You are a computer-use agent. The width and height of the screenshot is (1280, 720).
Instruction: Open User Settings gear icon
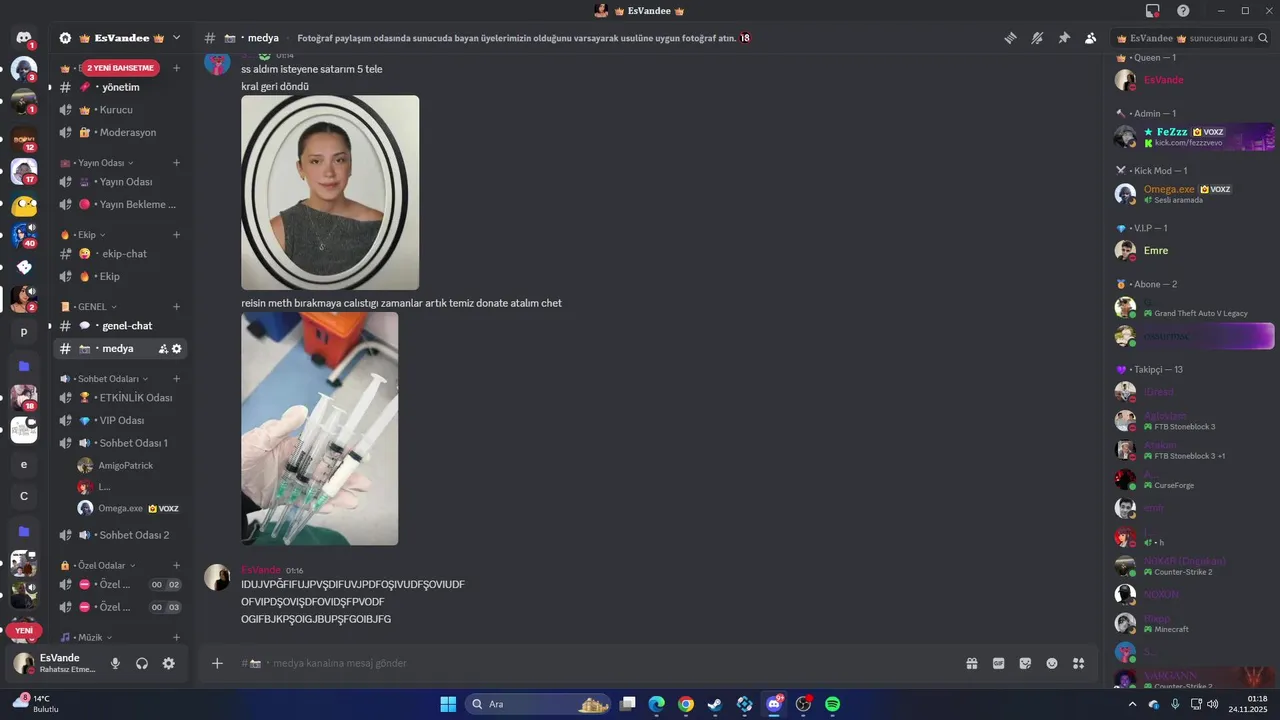pyautogui.click(x=168, y=663)
